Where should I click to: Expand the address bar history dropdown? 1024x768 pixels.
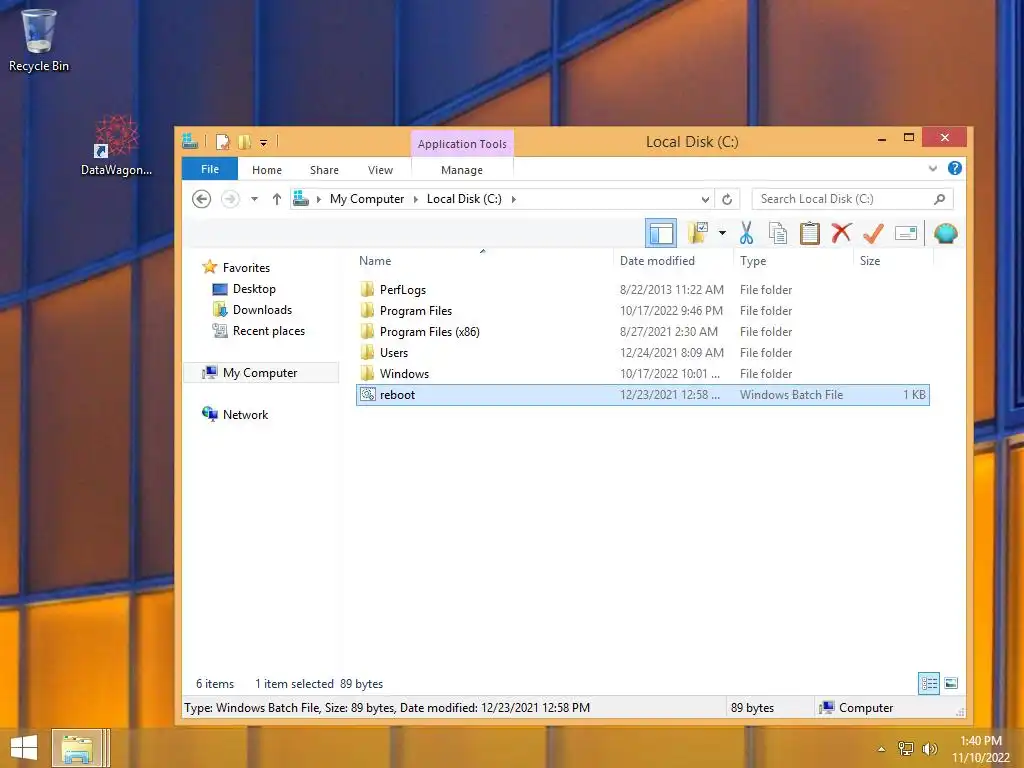(705, 199)
